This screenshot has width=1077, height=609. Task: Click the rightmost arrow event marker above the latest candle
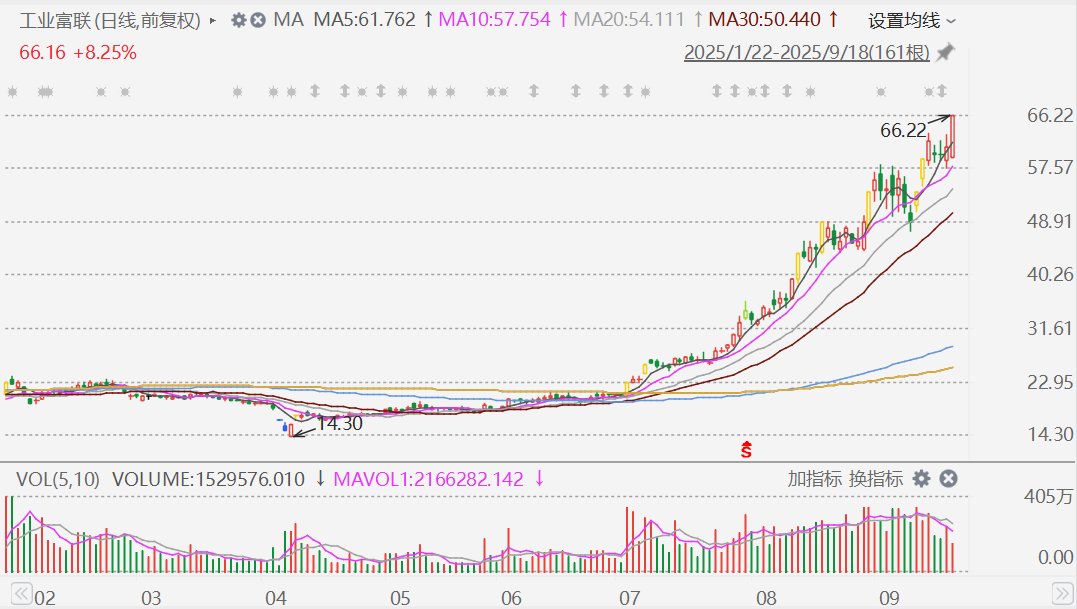click(x=942, y=91)
